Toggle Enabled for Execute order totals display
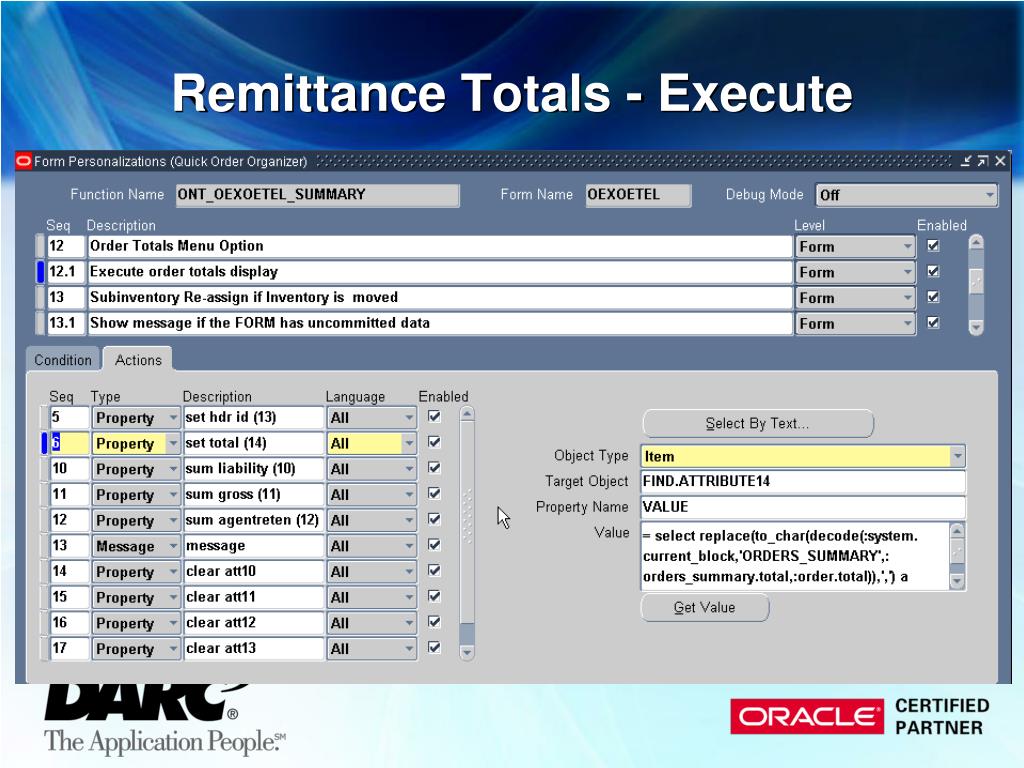Viewport: 1024px width, 768px height. click(x=933, y=271)
